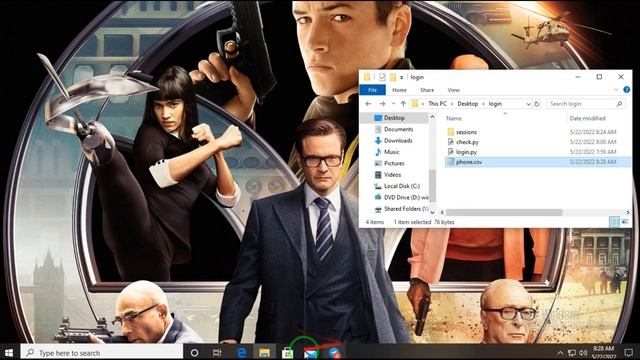Click 'Desktop' in the address breadcrumb
The width and height of the screenshot is (640, 360).
click(467, 104)
